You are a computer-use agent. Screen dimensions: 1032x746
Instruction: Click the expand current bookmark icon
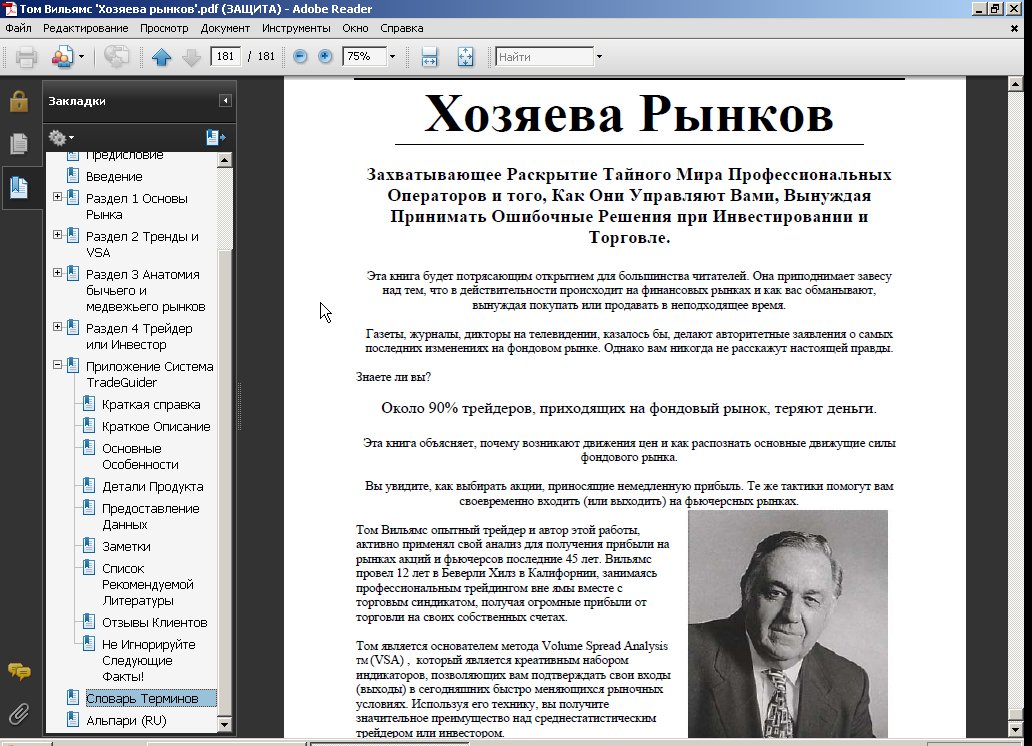point(215,138)
